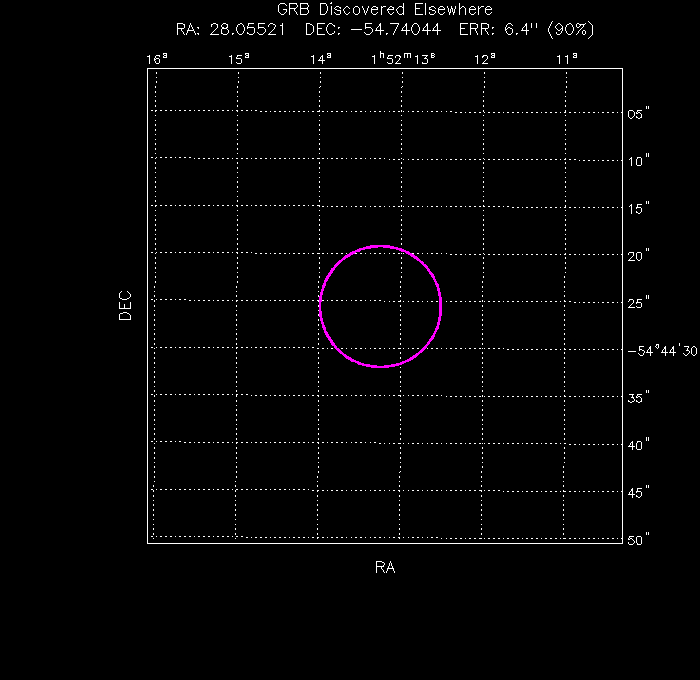Click the '45"' DEC tick label
The image size is (700, 680).
tap(638, 492)
